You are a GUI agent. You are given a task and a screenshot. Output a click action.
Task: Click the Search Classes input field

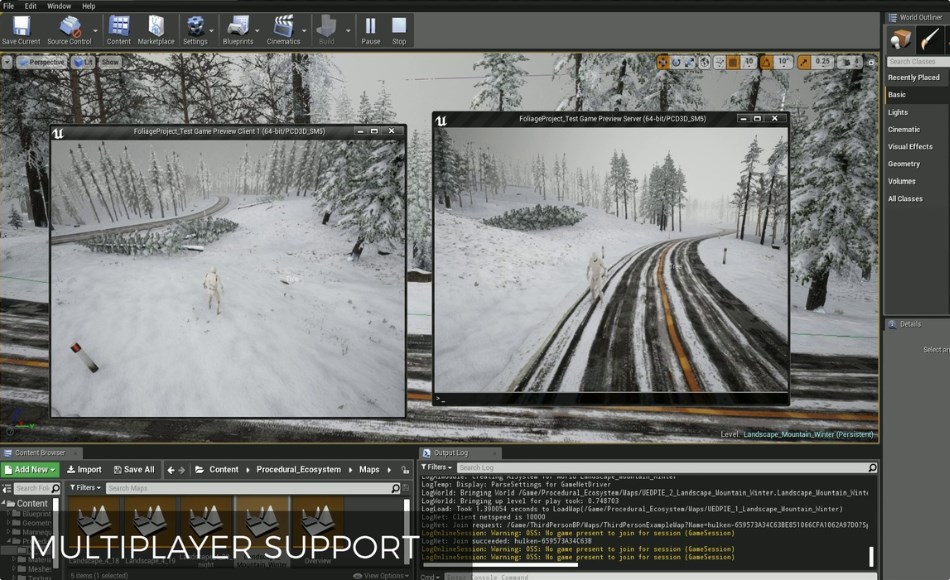(x=915, y=62)
